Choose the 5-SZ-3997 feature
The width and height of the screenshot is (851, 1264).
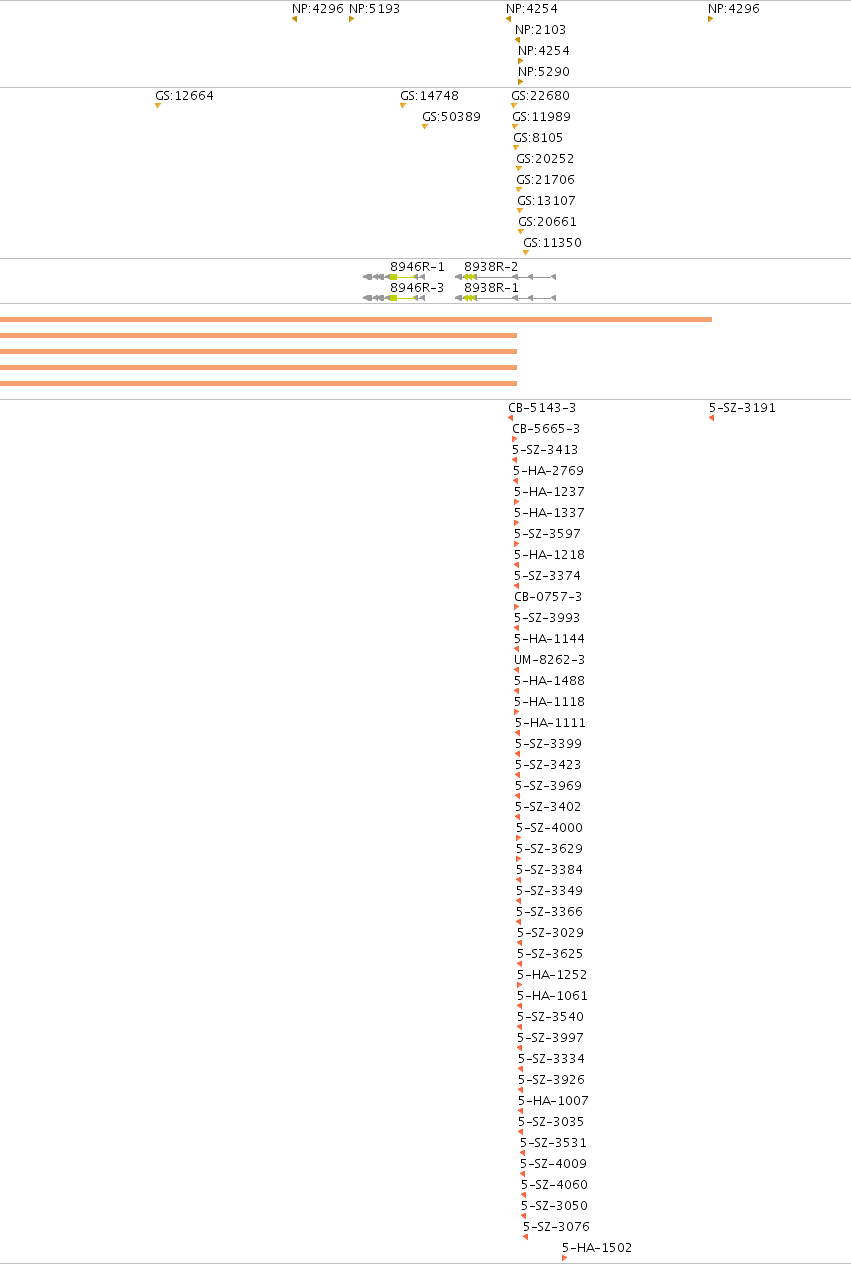[550, 1039]
